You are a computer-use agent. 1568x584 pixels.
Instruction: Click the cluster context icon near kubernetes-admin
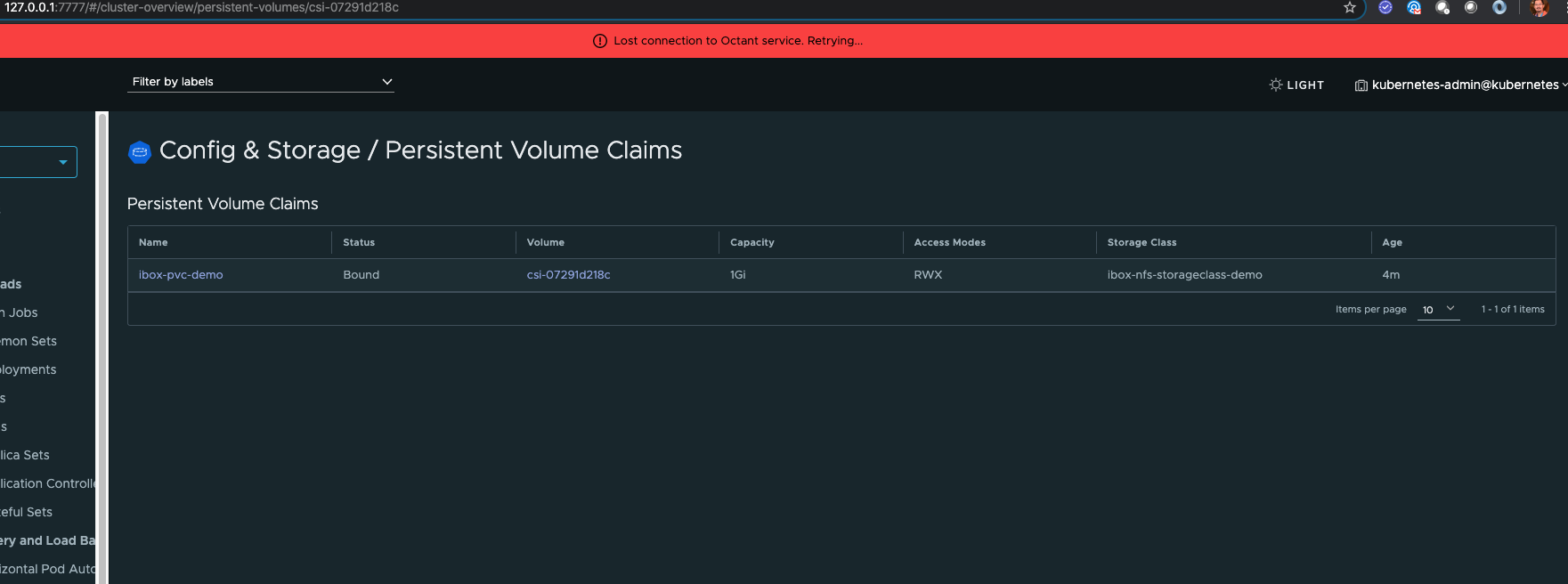point(1361,85)
